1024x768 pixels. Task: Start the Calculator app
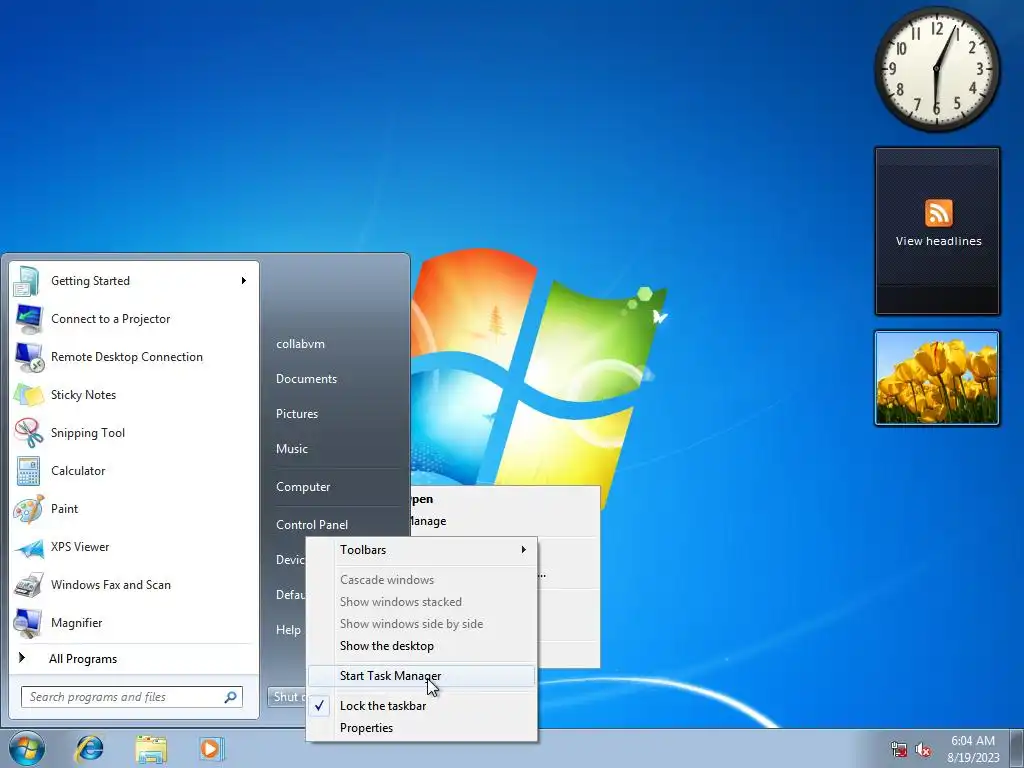click(x=134, y=470)
